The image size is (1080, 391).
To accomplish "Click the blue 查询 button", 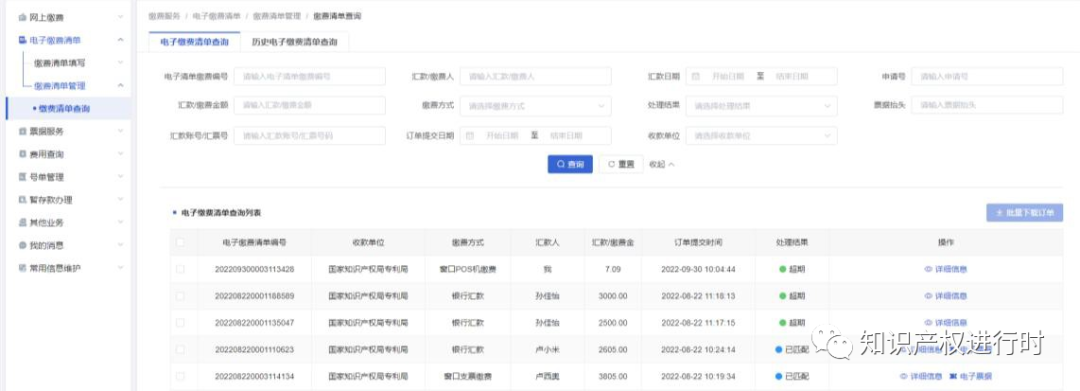I will coord(570,165).
